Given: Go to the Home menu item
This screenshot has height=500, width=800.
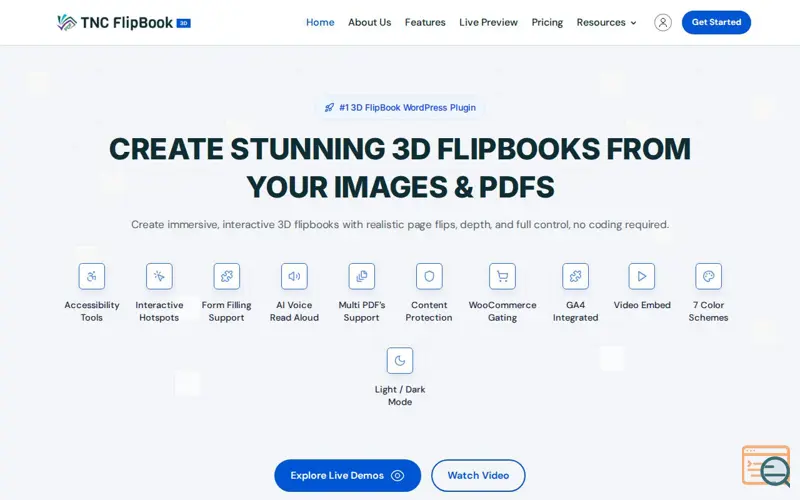Looking at the screenshot, I should click(320, 22).
